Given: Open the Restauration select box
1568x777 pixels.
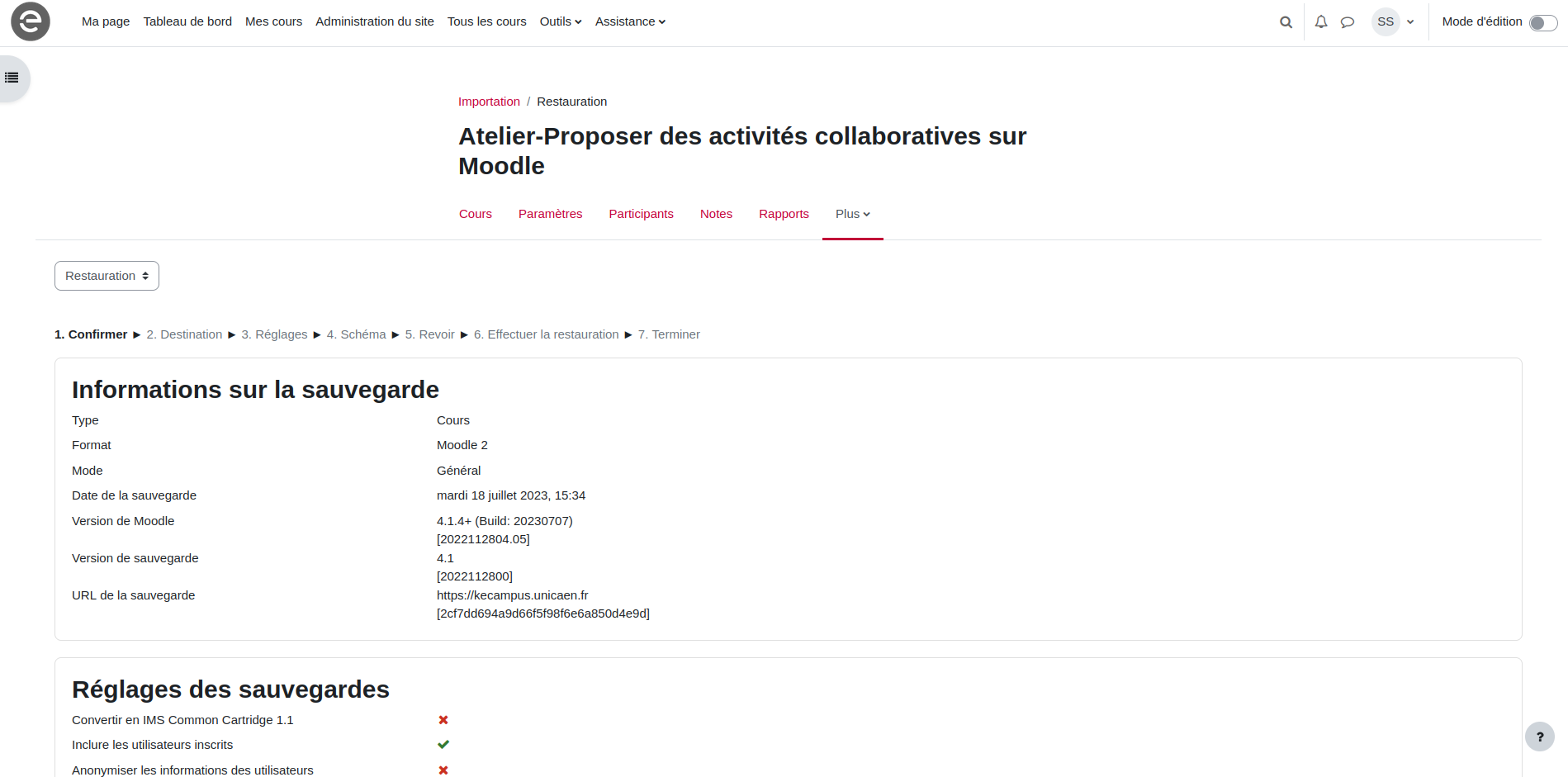Looking at the screenshot, I should 107,276.
